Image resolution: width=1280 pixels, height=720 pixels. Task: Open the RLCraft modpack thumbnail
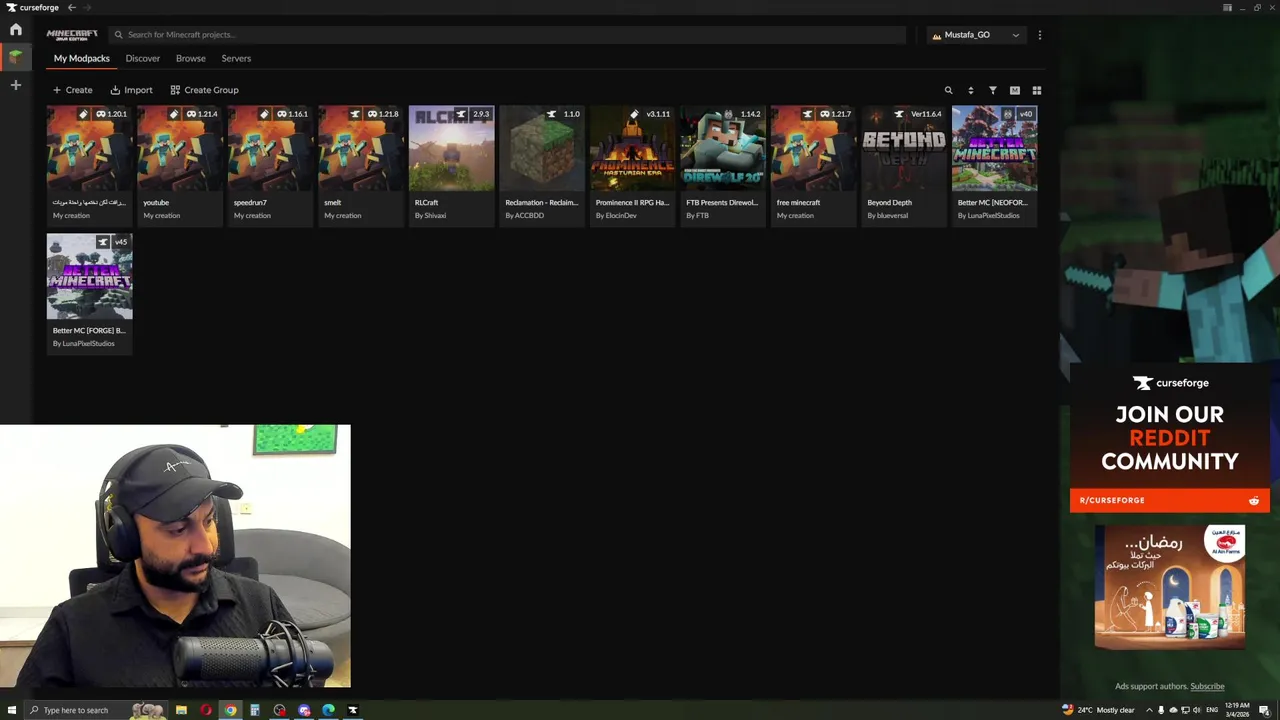[x=451, y=149]
